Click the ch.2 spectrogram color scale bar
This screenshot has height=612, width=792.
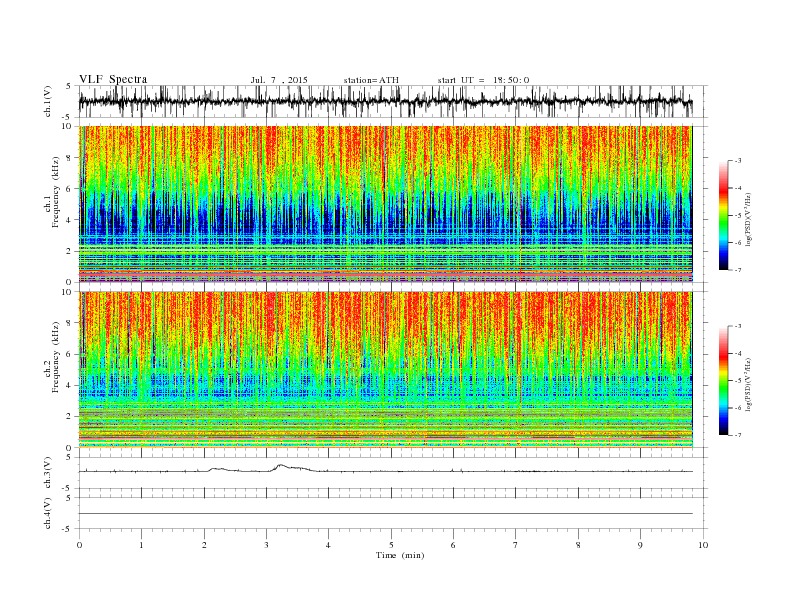723,381
